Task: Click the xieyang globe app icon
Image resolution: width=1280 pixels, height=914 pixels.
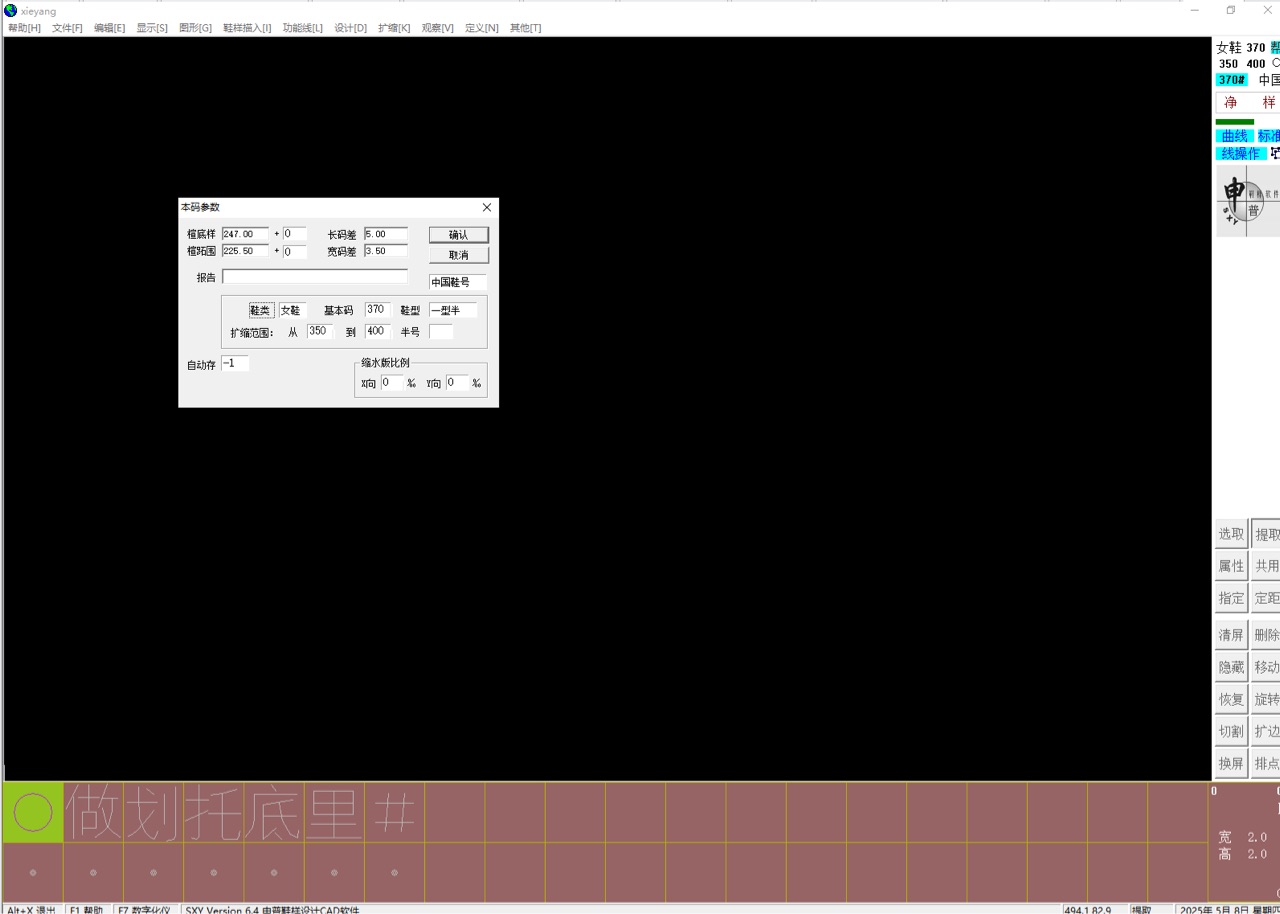Action: (x=10, y=10)
